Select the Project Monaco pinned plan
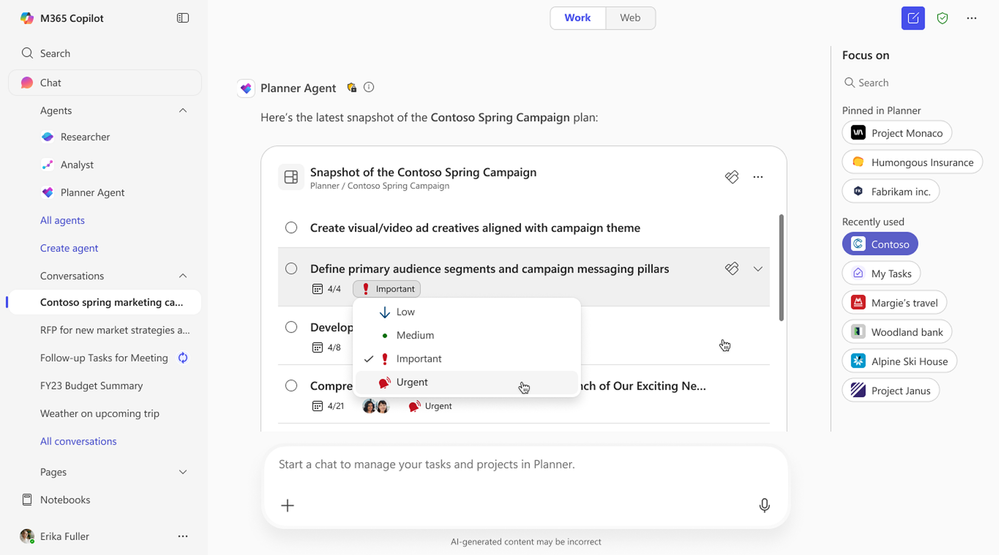The width and height of the screenshot is (999, 555). click(897, 133)
